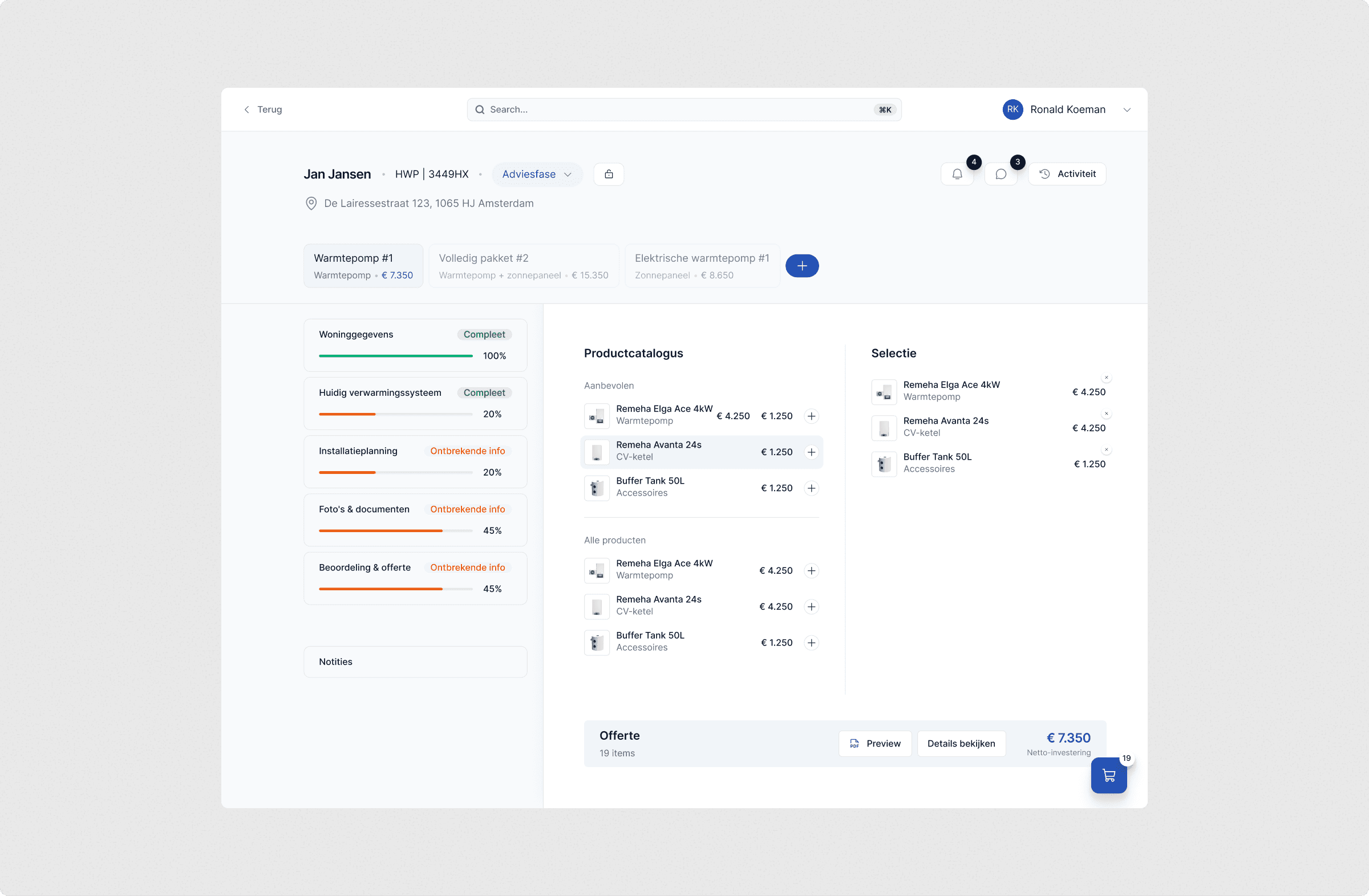This screenshot has height=896, width=1369.
Task: Remove Buffer Tank 50L from Selectie
Action: click(x=1106, y=450)
